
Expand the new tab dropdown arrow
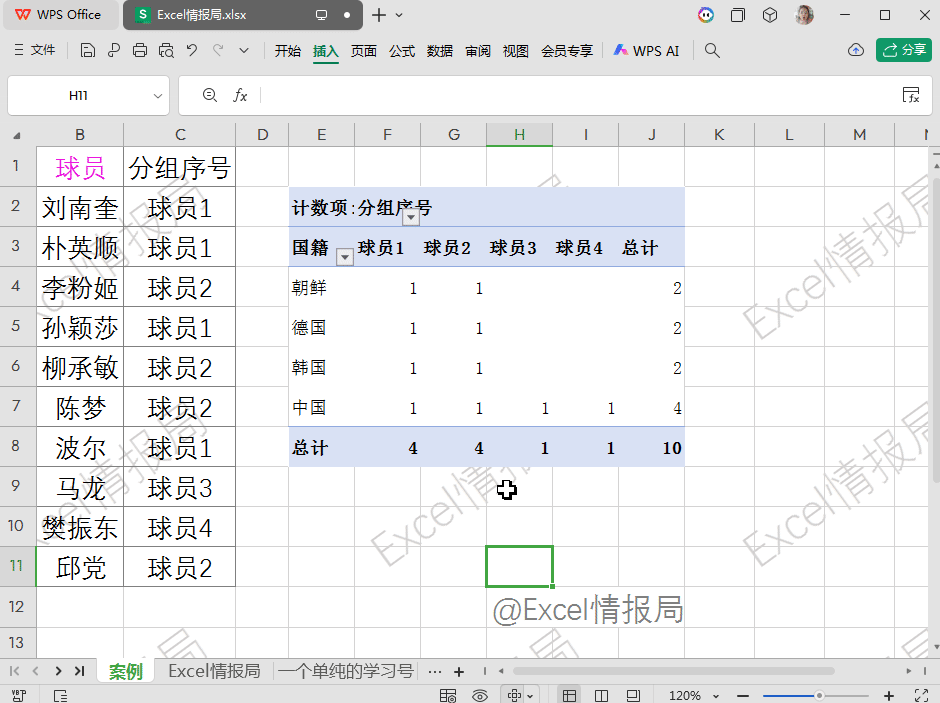pyautogui.click(x=399, y=15)
